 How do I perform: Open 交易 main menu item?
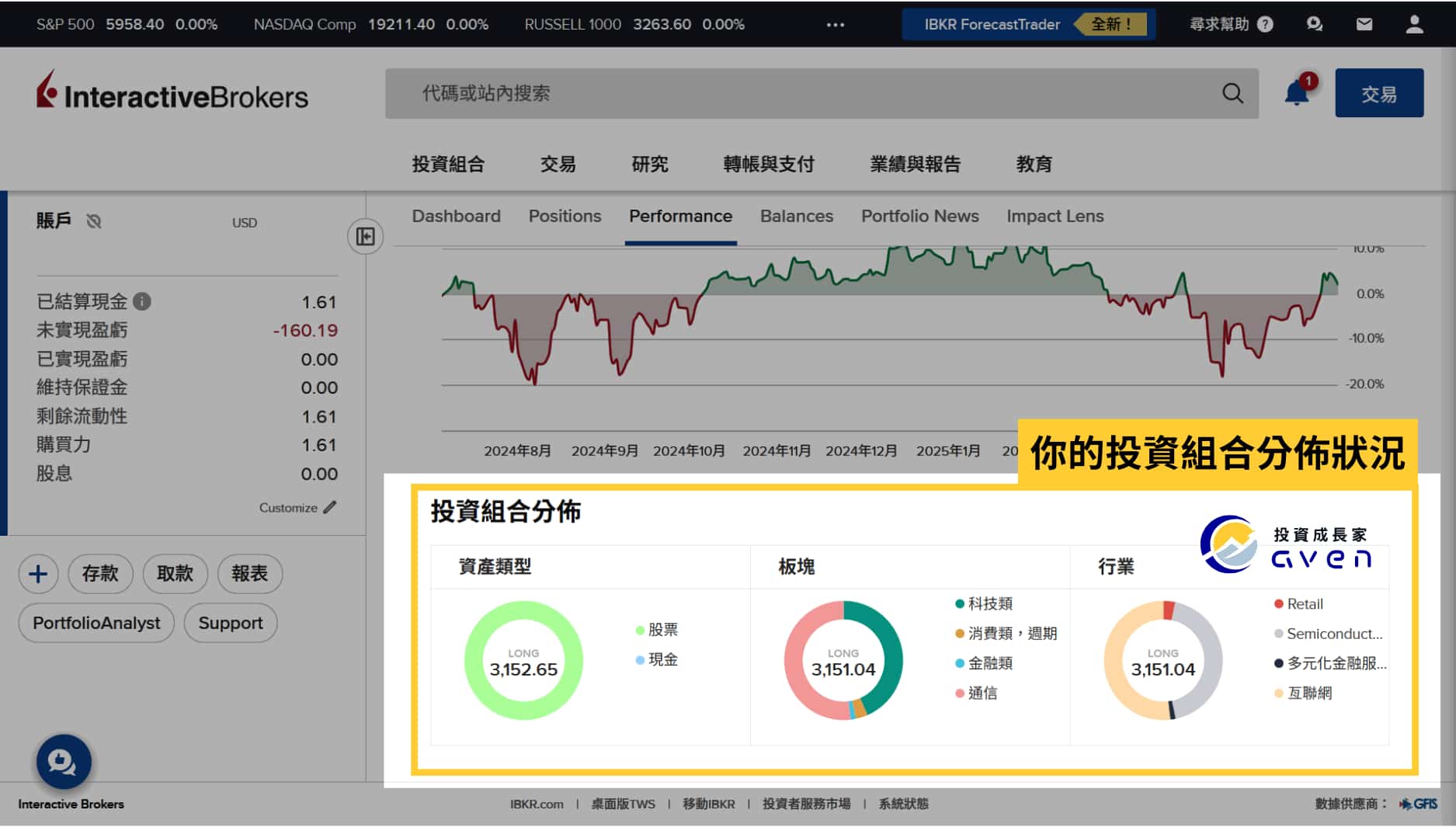click(x=558, y=164)
